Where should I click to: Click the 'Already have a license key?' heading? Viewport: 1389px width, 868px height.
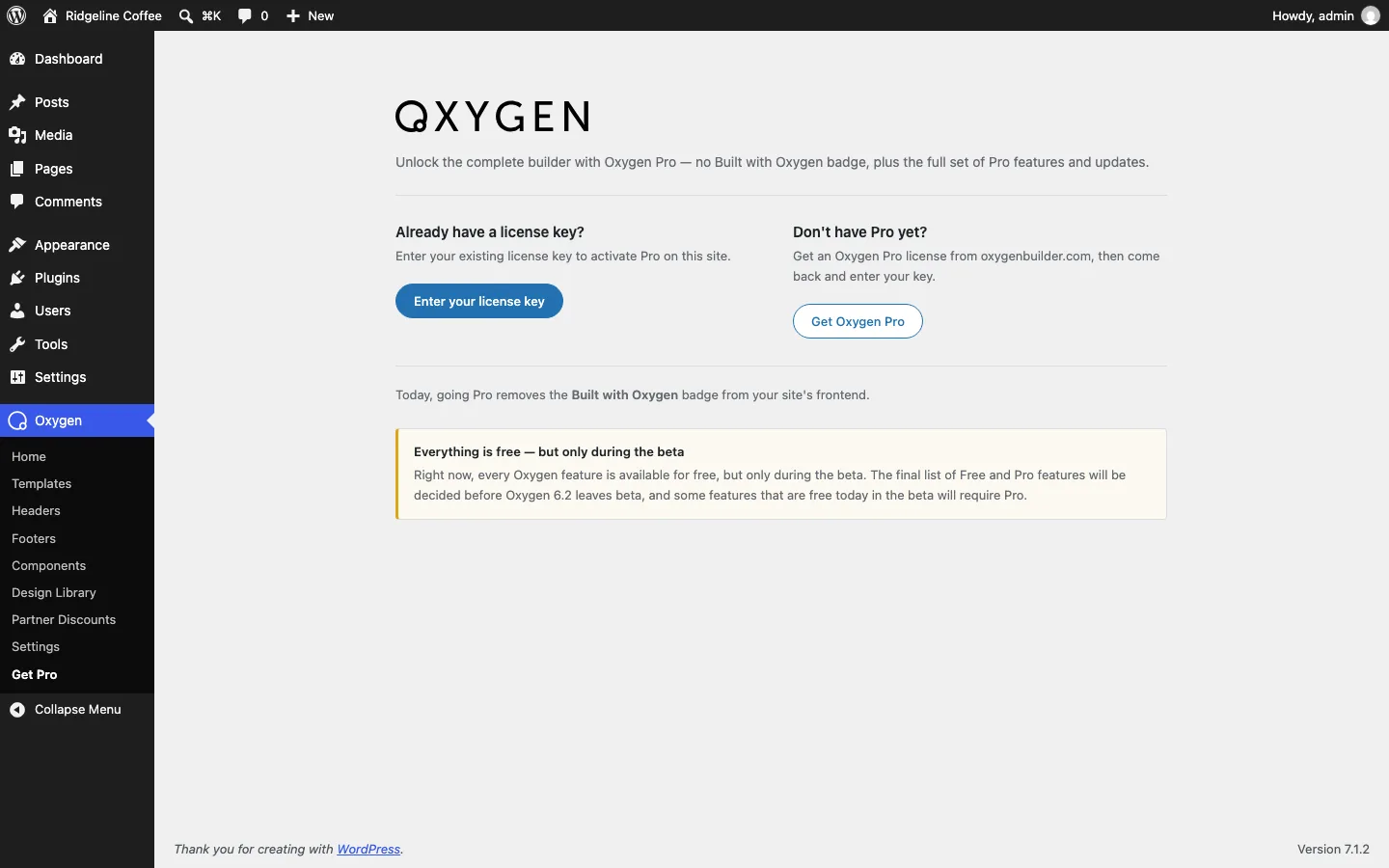(490, 232)
